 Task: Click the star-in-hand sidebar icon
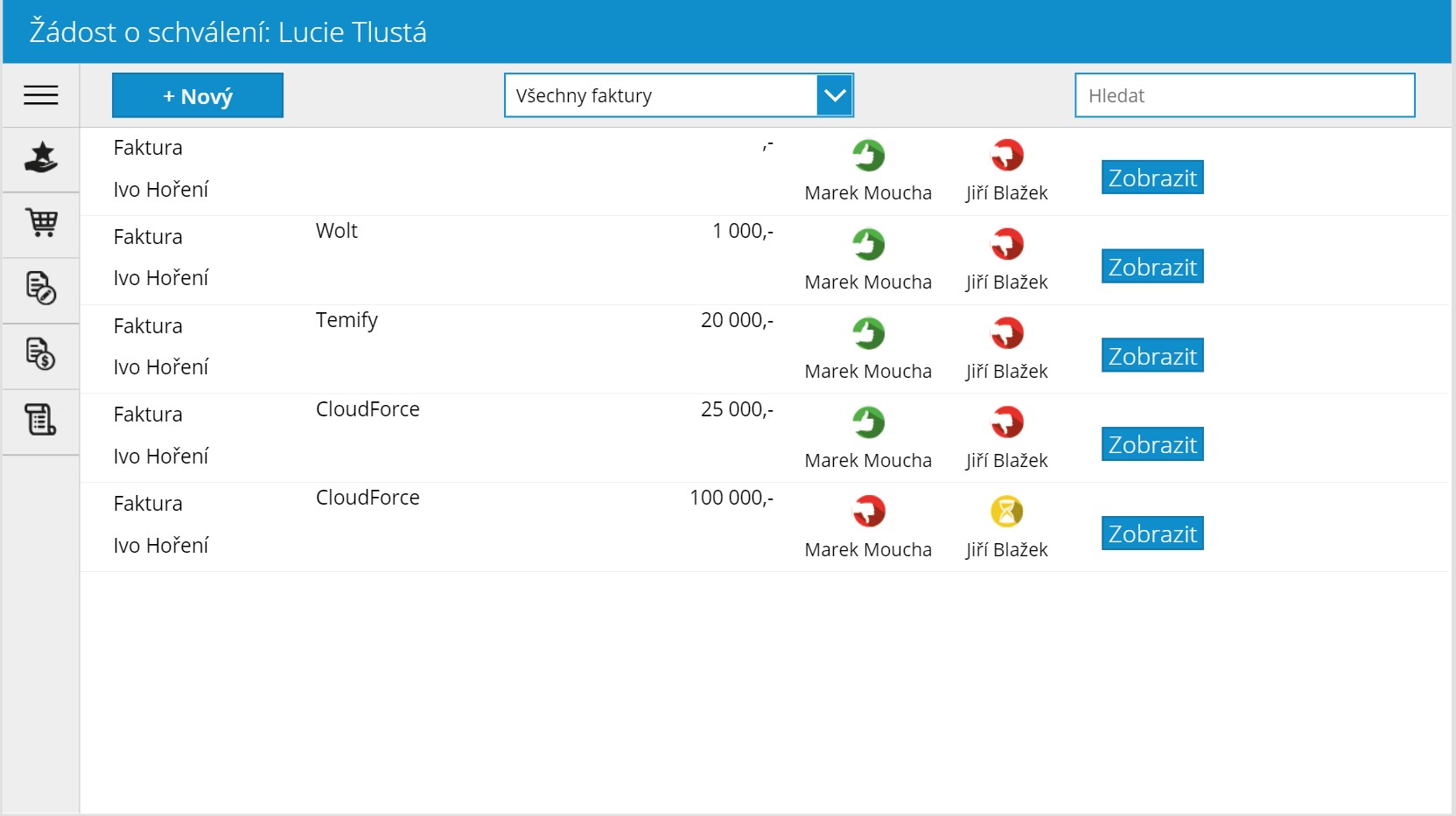(x=41, y=158)
